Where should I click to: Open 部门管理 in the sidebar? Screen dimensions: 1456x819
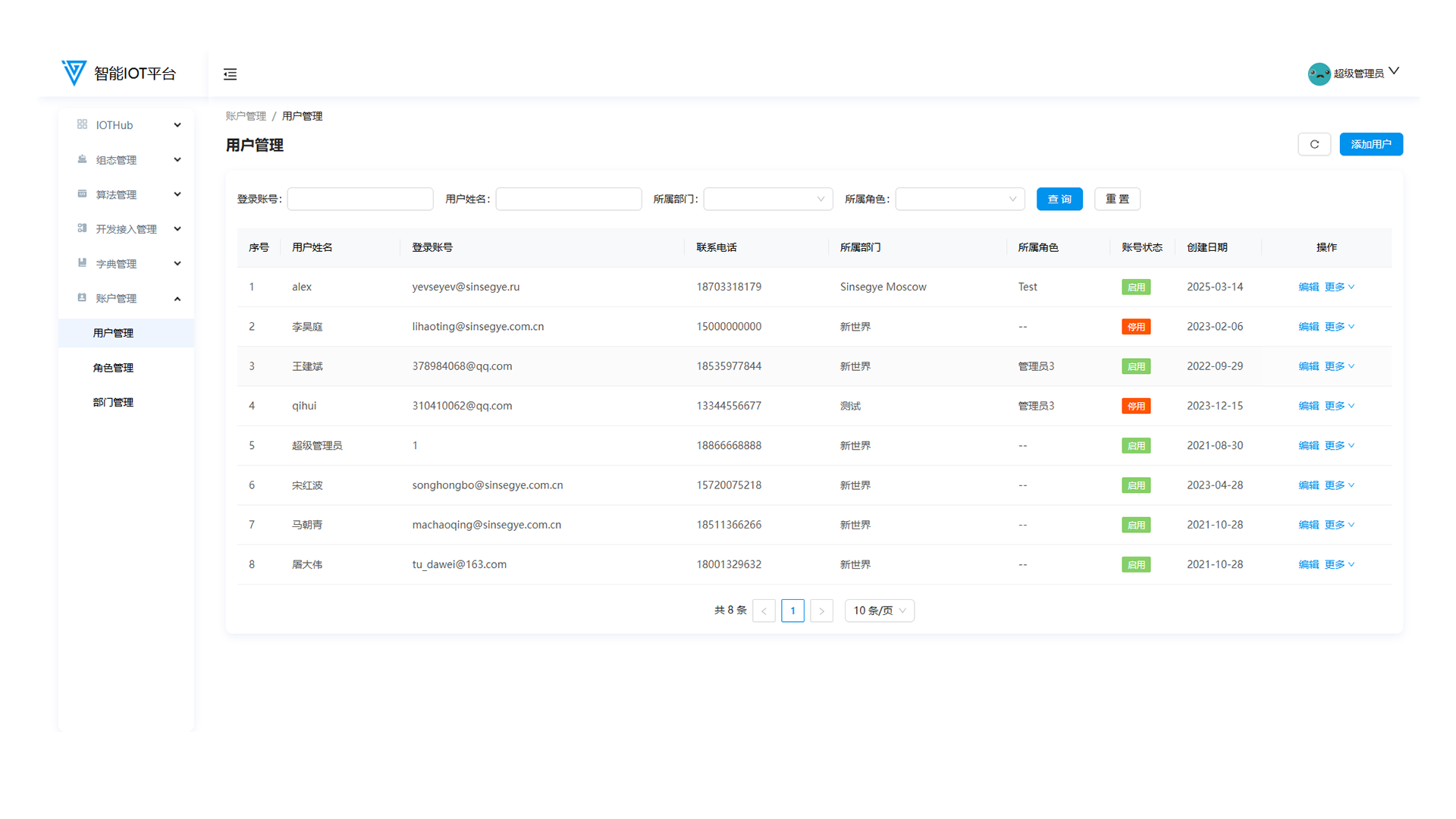click(x=113, y=402)
